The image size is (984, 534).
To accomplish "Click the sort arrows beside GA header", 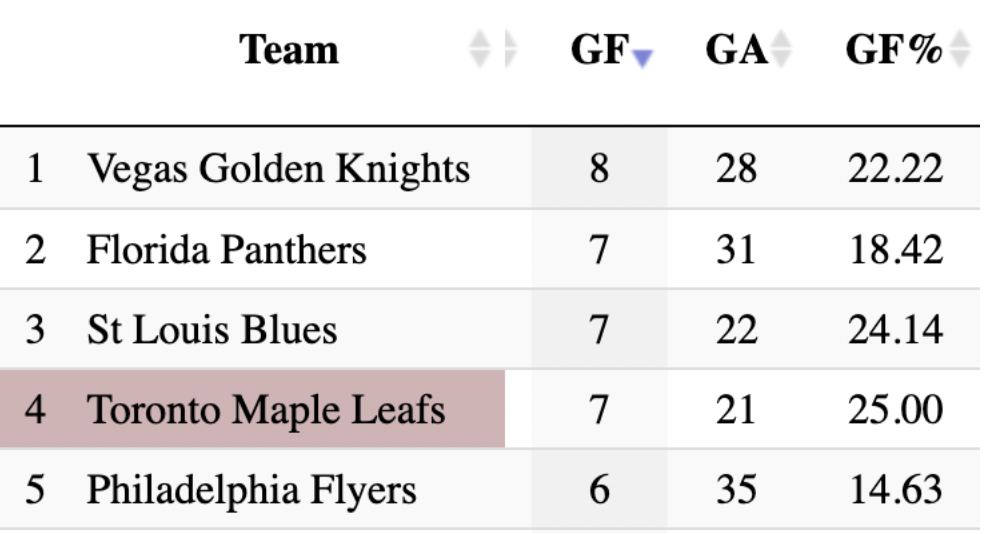I will point(781,50).
